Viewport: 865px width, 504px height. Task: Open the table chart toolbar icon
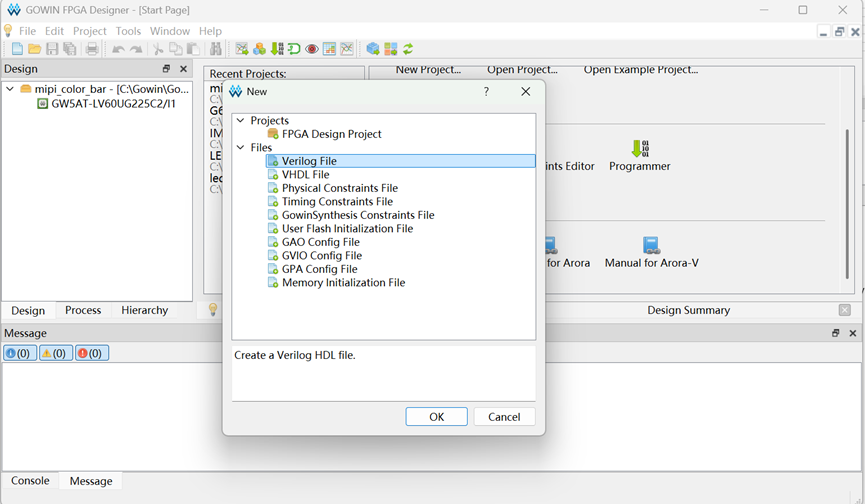[x=329, y=49]
